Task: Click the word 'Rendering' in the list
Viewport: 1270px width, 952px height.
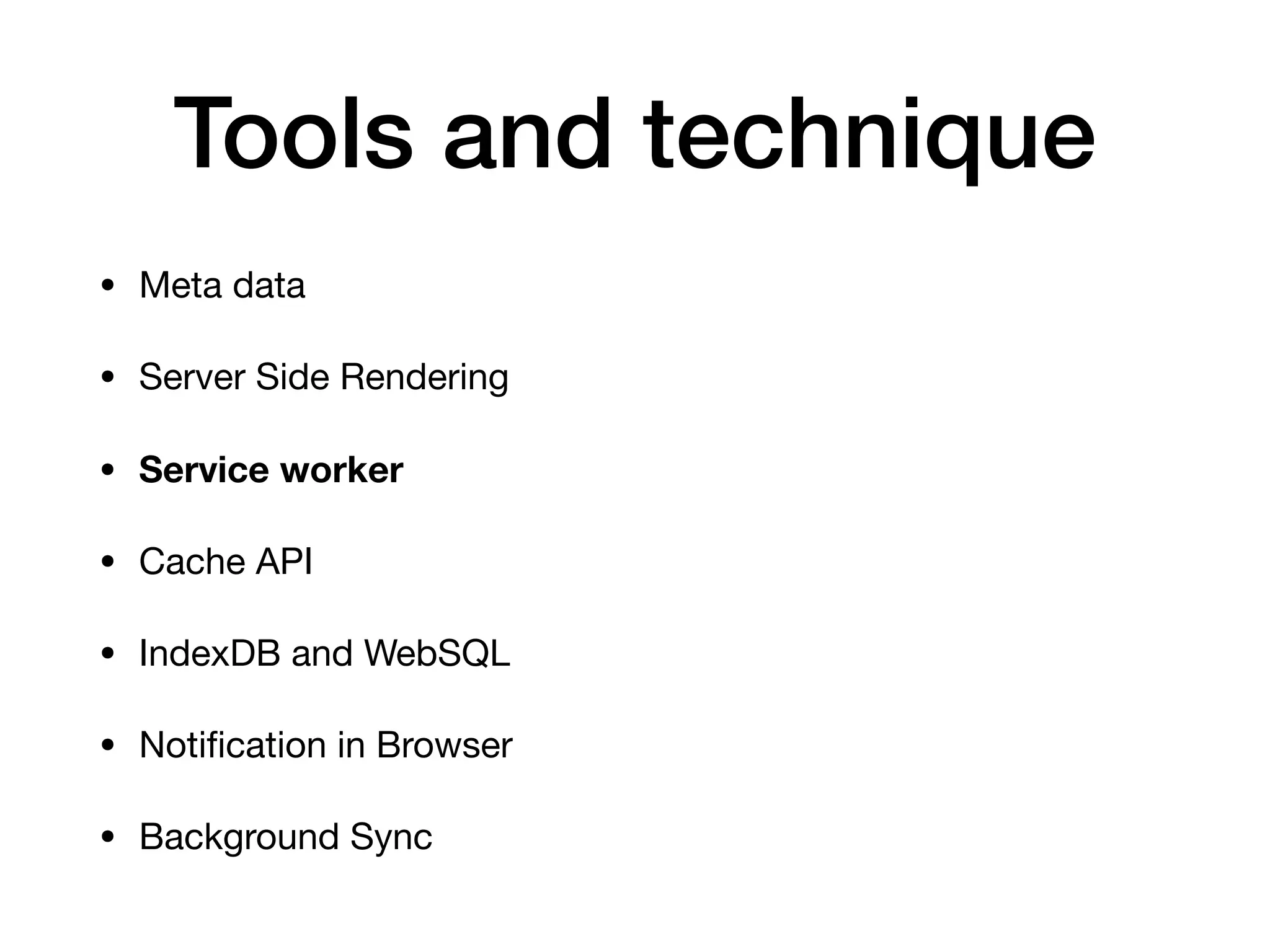Action: coord(424,377)
